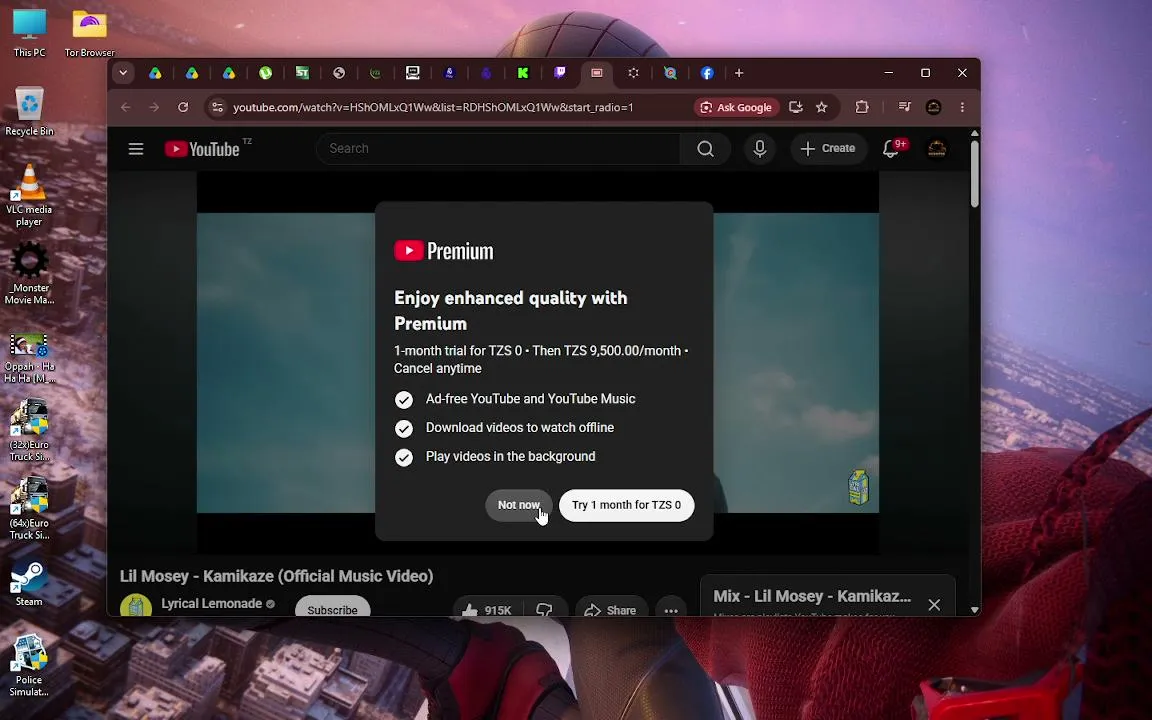Open Recycle Bin on the desktop

[x=29, y=111]
